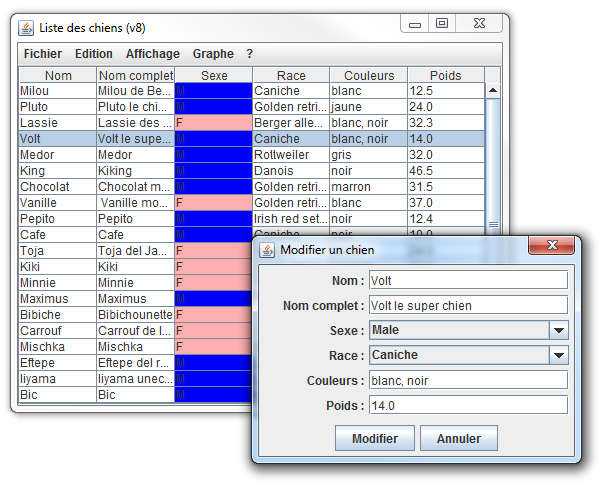
Task: Close the Modifier un chien dialog
Action: [552, 245]
